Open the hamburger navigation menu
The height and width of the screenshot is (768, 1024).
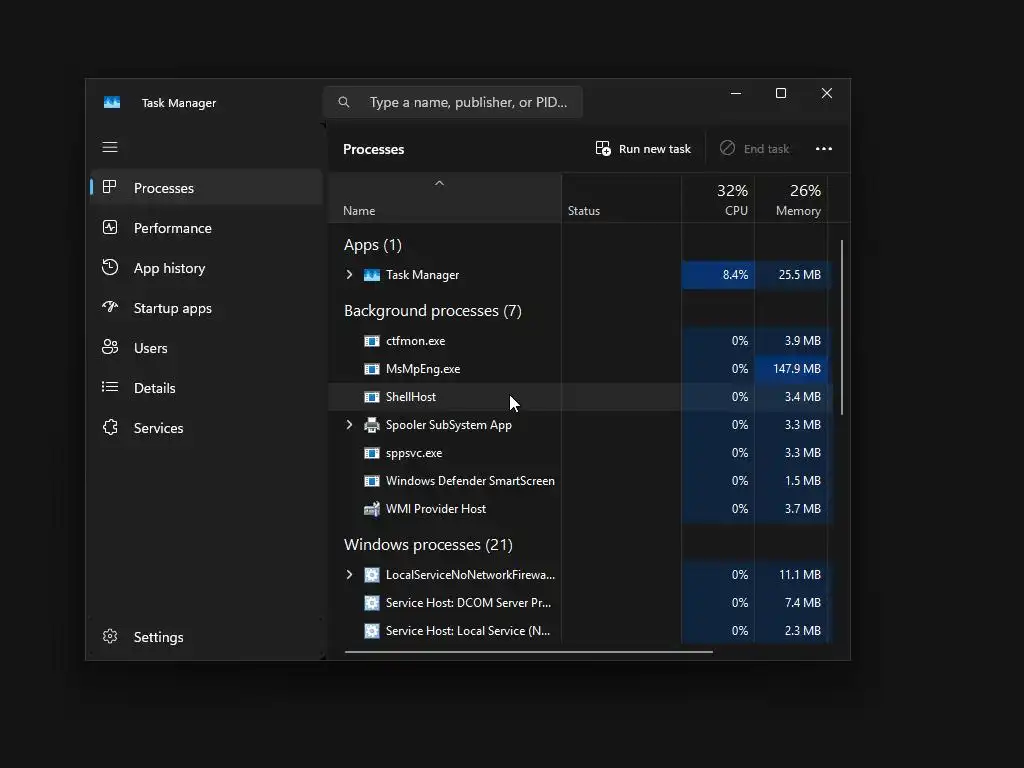click(x=110, y=147)
